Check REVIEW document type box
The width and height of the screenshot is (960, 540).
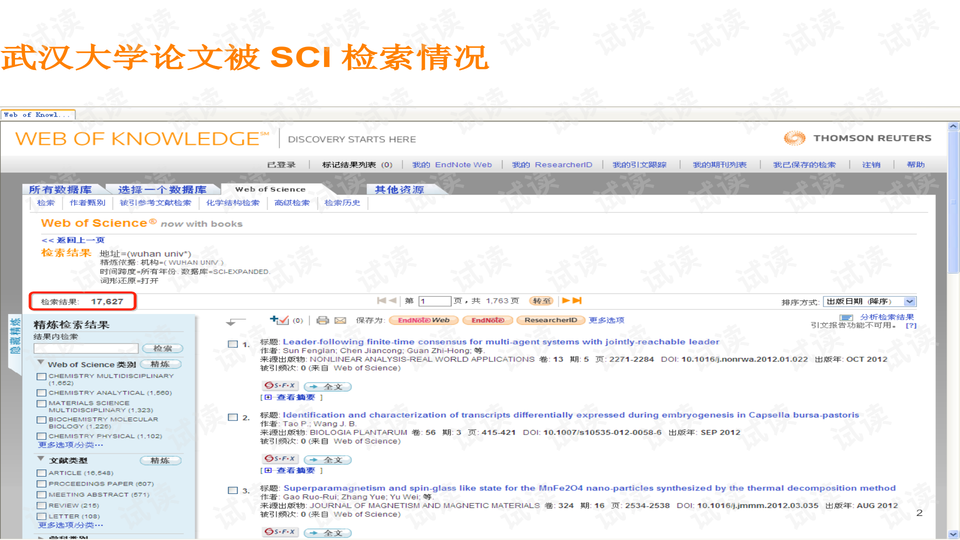coord(41,506)
